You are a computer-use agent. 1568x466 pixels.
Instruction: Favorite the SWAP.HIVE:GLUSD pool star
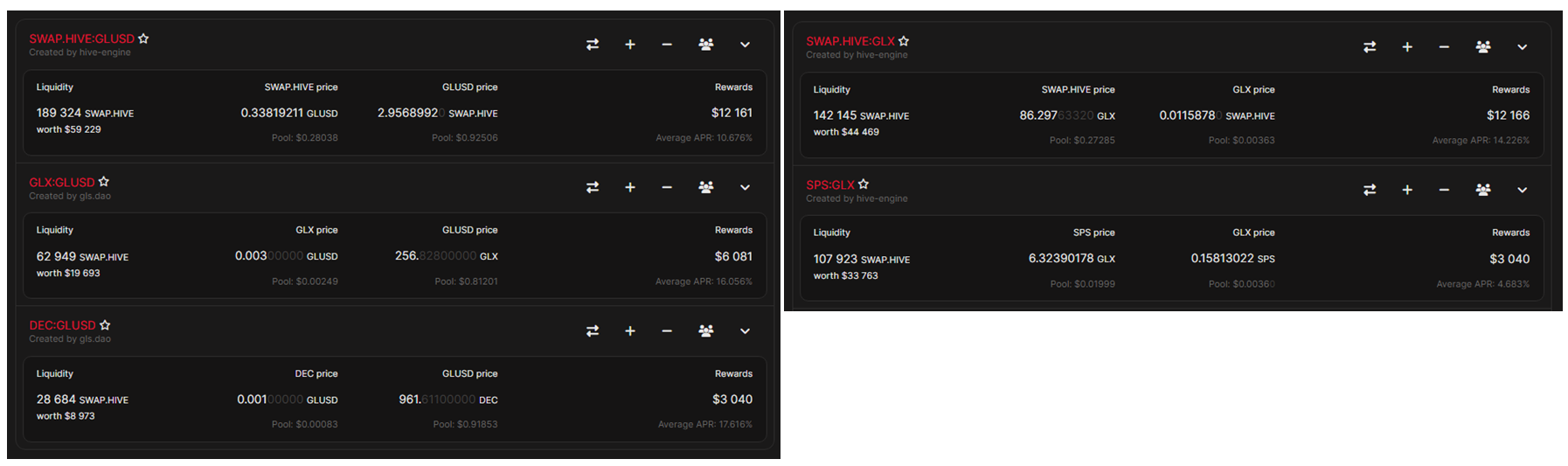tap(143, 38)
